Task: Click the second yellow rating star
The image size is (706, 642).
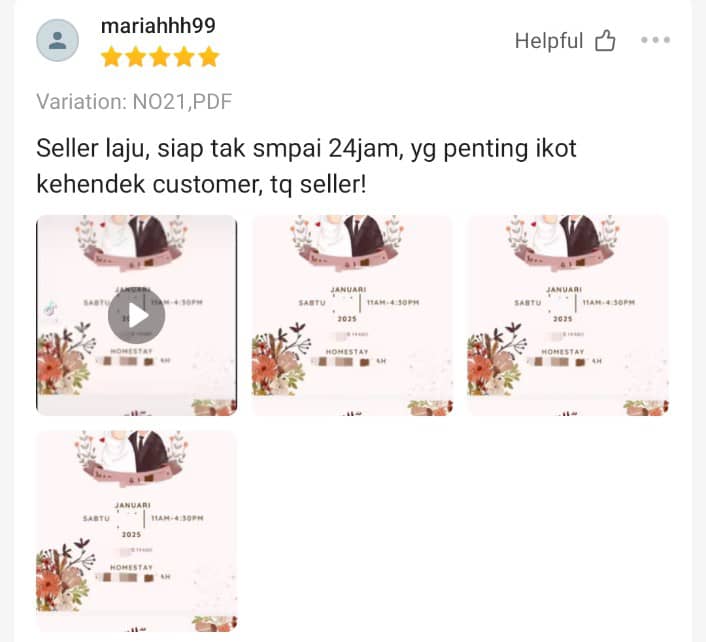Action: tap(136, 57)
